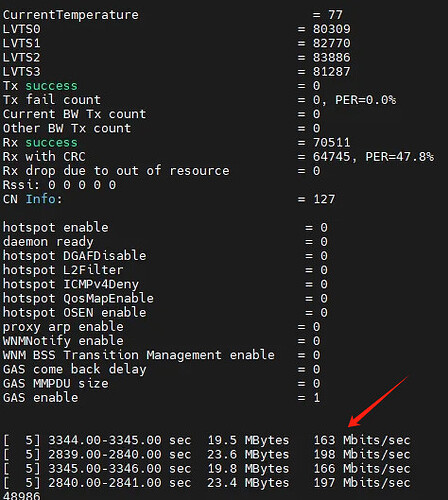Click the hotspot L2Filter text

63,270
